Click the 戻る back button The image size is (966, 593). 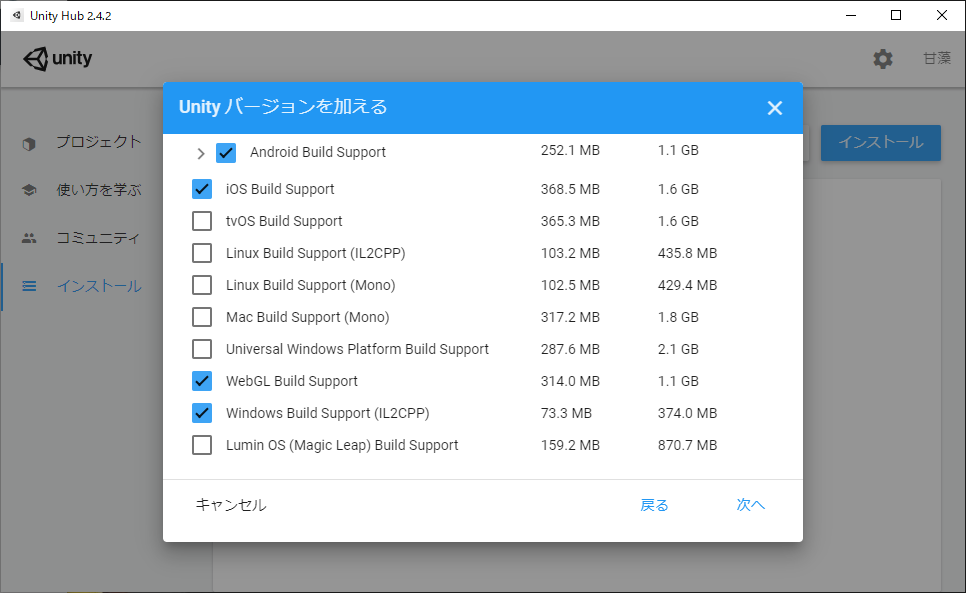(654, 505)
